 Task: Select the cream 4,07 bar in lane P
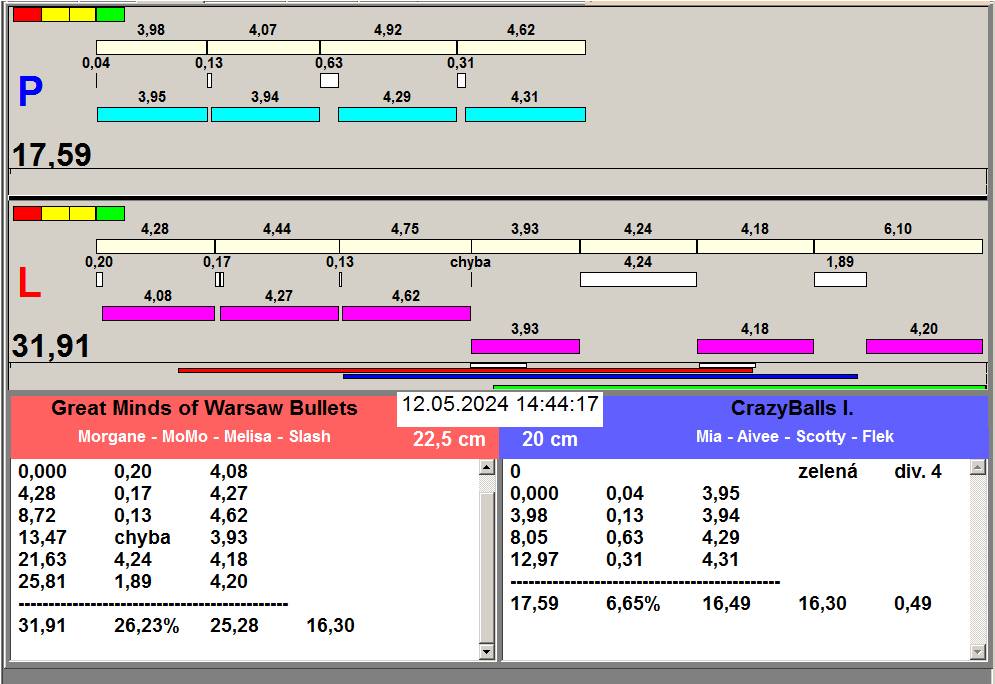coord(263,48)
